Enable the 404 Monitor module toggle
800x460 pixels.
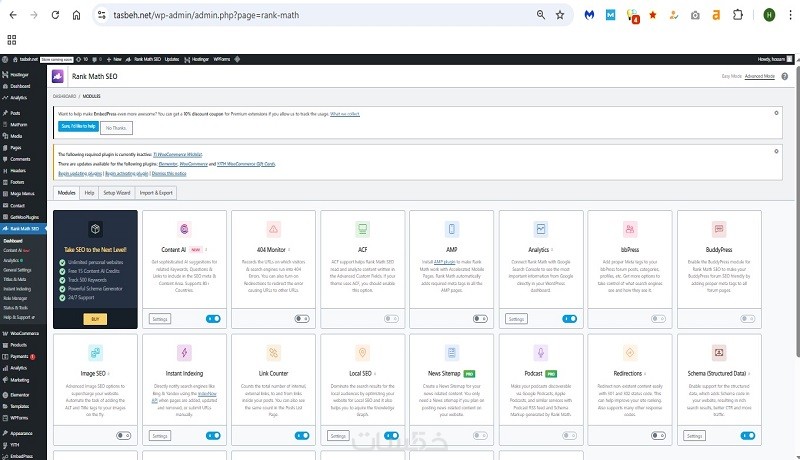point(302,319)
